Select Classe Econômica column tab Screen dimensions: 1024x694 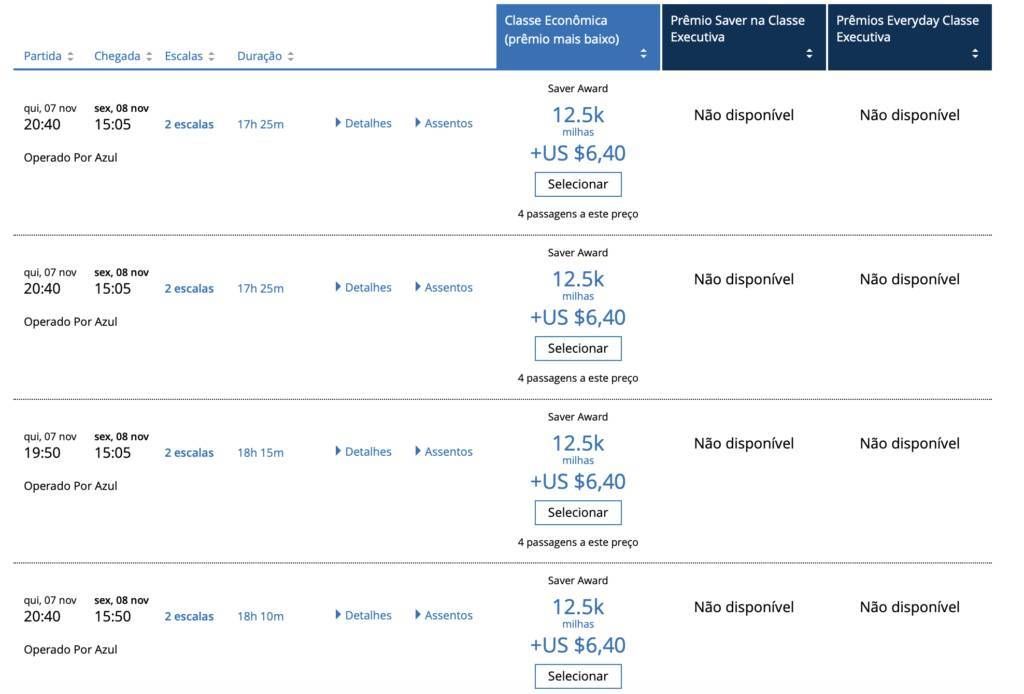pos(578,37)
